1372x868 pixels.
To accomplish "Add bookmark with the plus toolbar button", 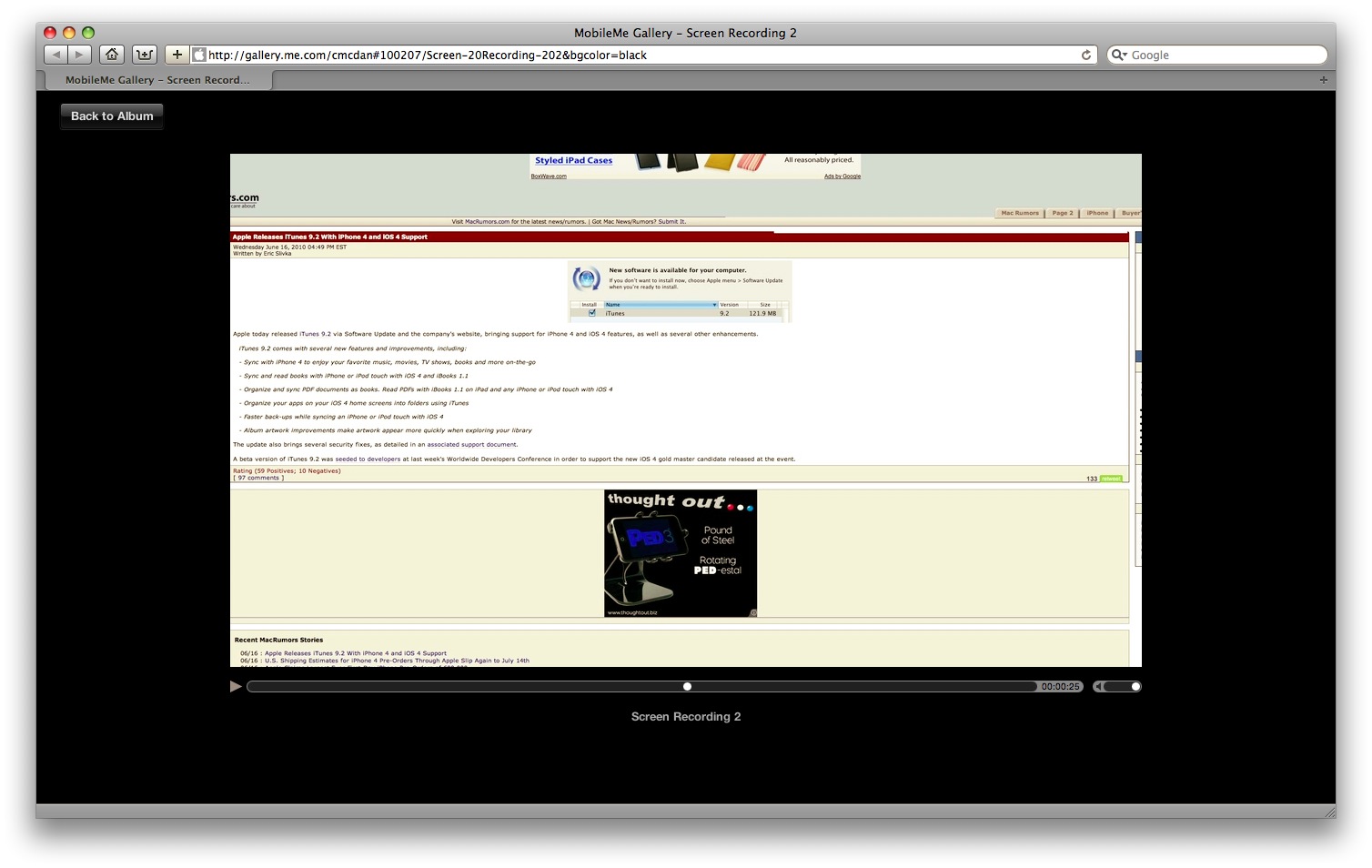I will (x=177, y=55).
